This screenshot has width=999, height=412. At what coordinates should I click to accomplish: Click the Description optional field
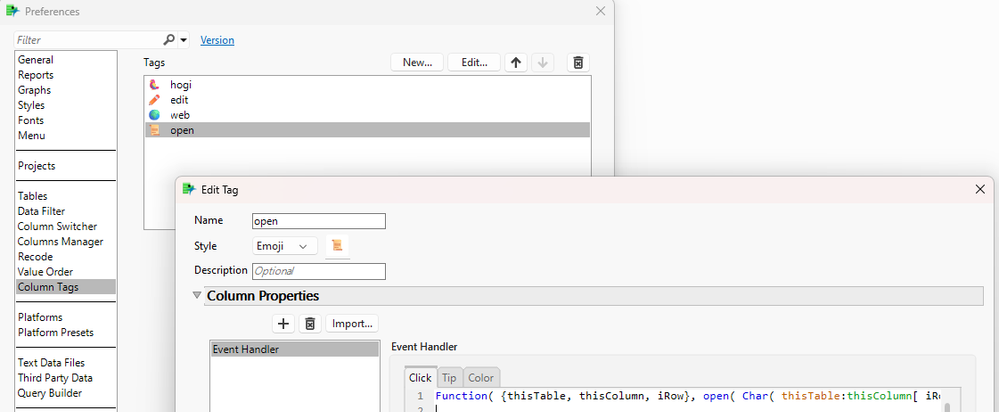tap(319, 271)
